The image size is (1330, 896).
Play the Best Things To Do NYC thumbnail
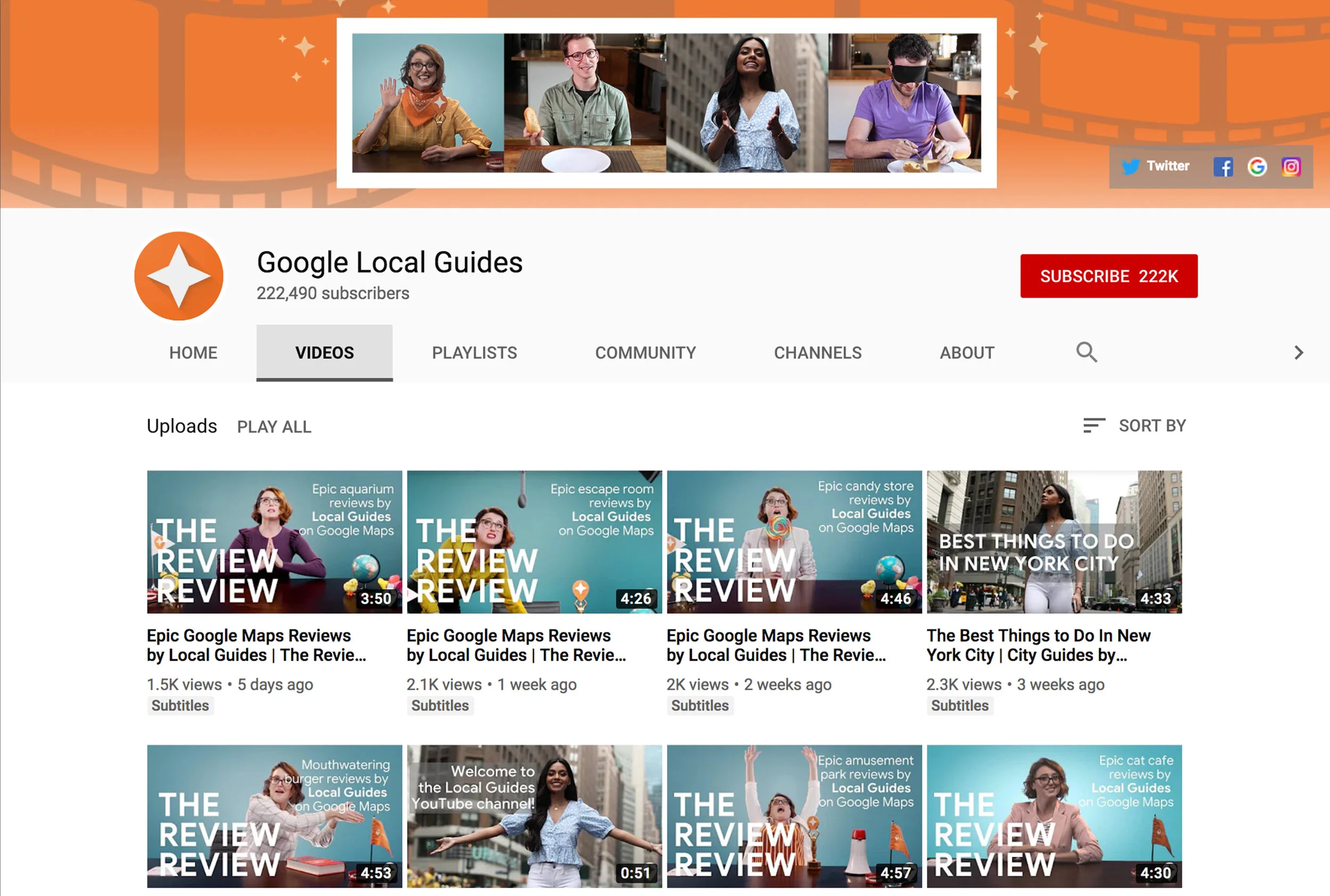tap(1054, 542)
